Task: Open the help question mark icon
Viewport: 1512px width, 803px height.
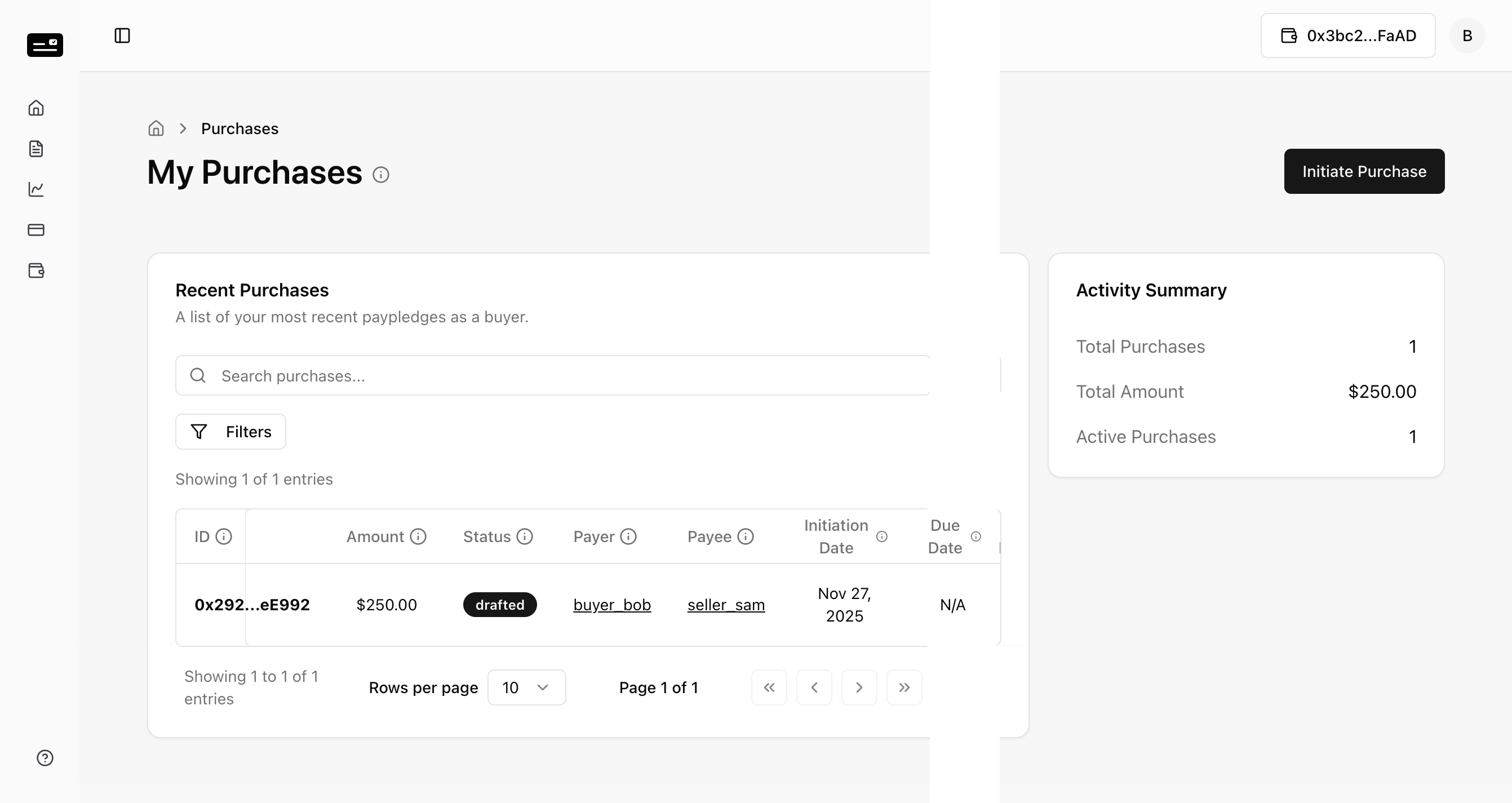Action: tap(45, 758)
